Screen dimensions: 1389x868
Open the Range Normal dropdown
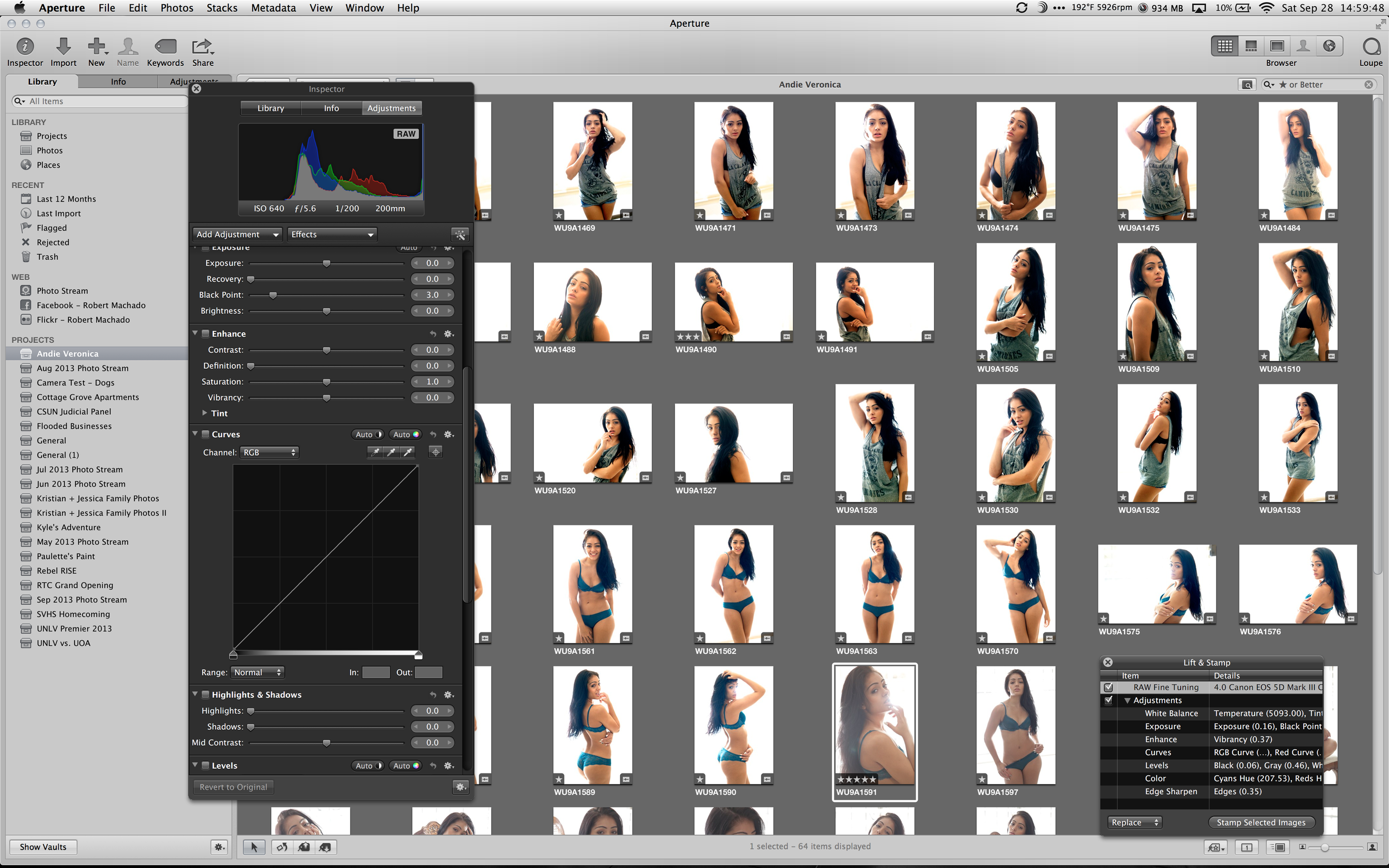257,672
